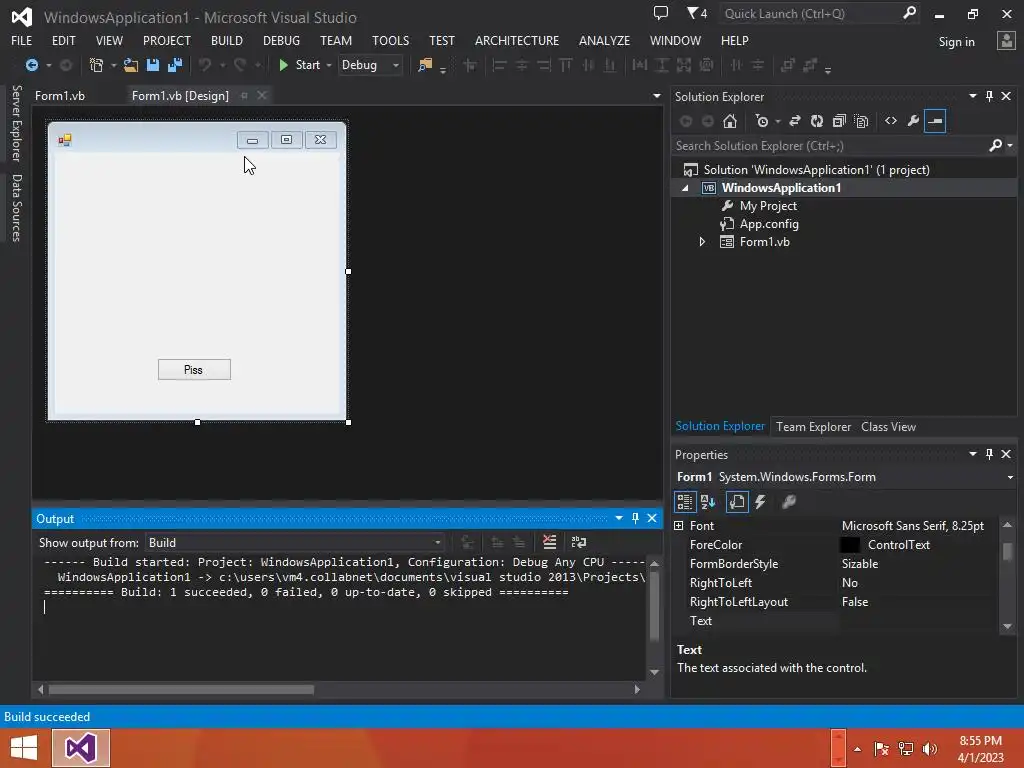Click the Quick Launch search magnifier icon
1024x768 pixels.
pyautogui.click(x=909, y=12)
